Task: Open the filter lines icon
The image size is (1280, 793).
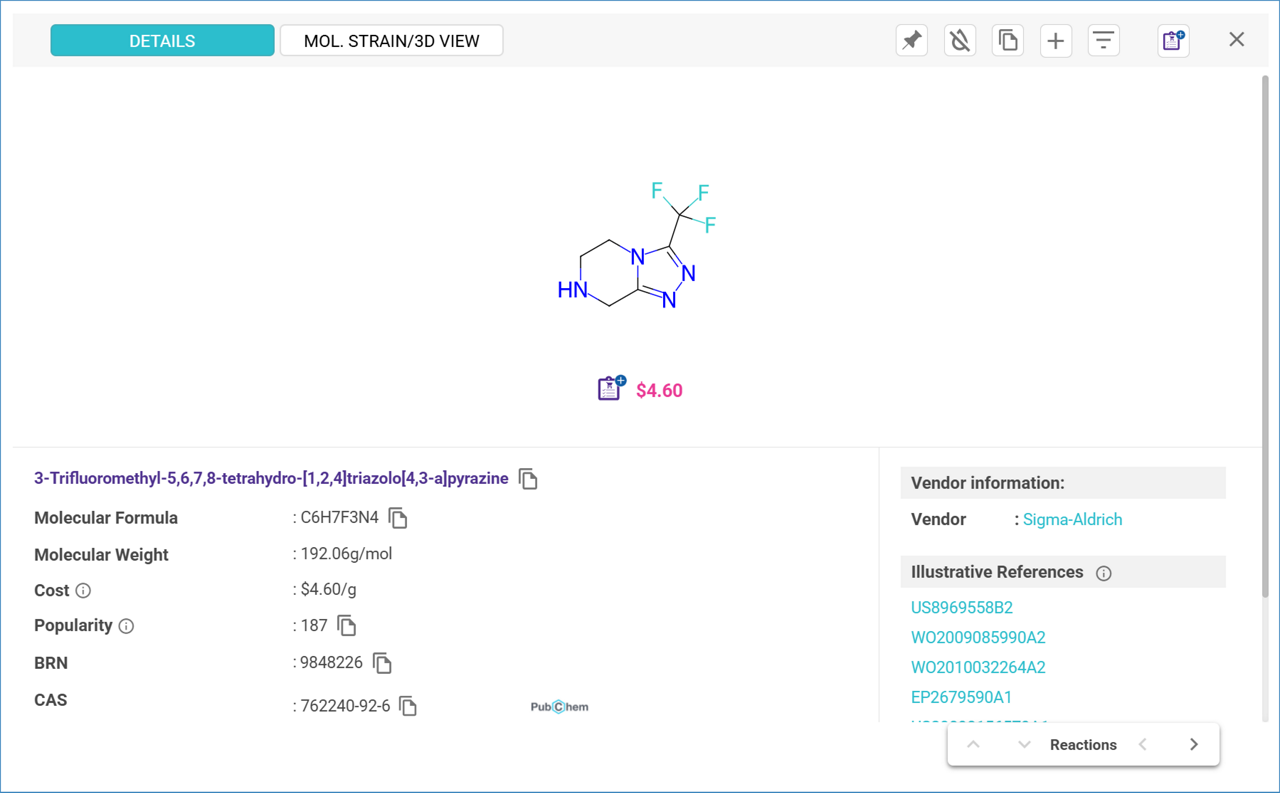Action: click(1103, 41)
